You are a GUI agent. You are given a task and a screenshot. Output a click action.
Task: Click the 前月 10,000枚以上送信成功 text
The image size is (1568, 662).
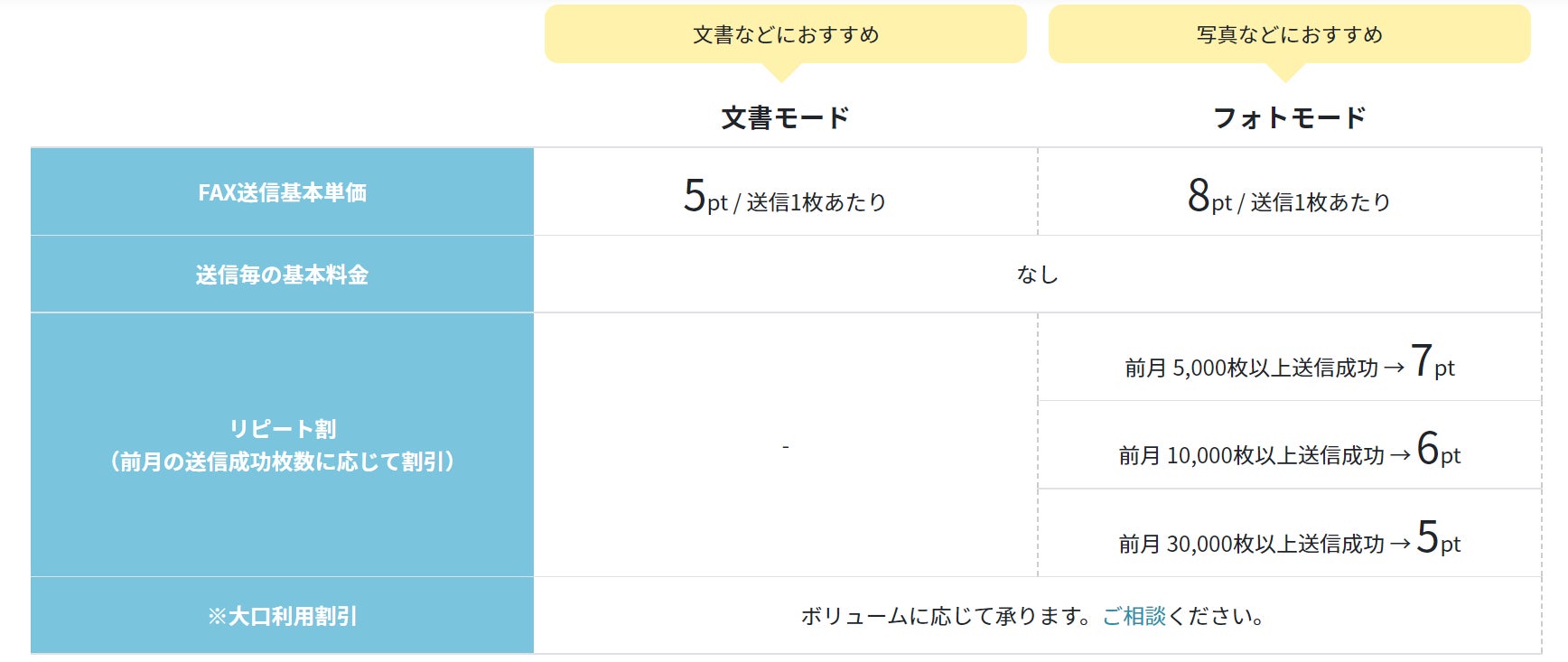point(1251,456)
